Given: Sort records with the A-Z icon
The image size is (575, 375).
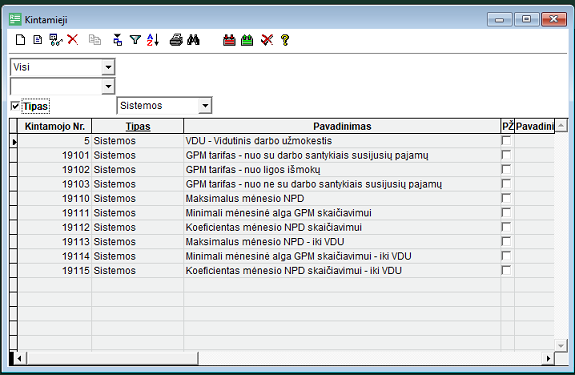Looking at the screenshot, I should pyautogui.click(x=153, y=40).
